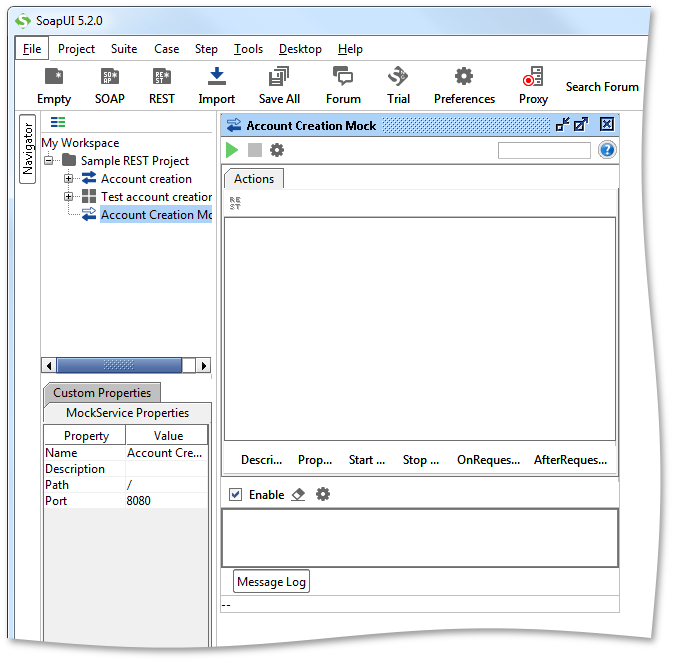Click the Trial toolbar icon
This screenshot has width=674, height=662.
(398, 86)
